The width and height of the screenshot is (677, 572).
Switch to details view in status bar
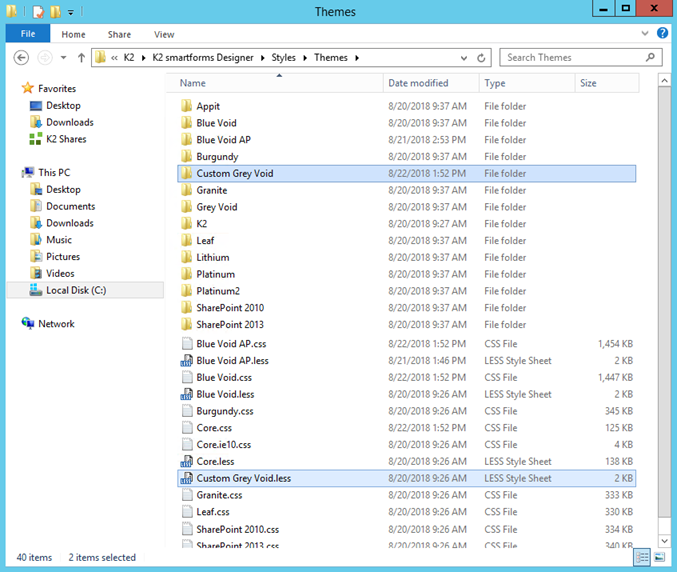(642, 557)
